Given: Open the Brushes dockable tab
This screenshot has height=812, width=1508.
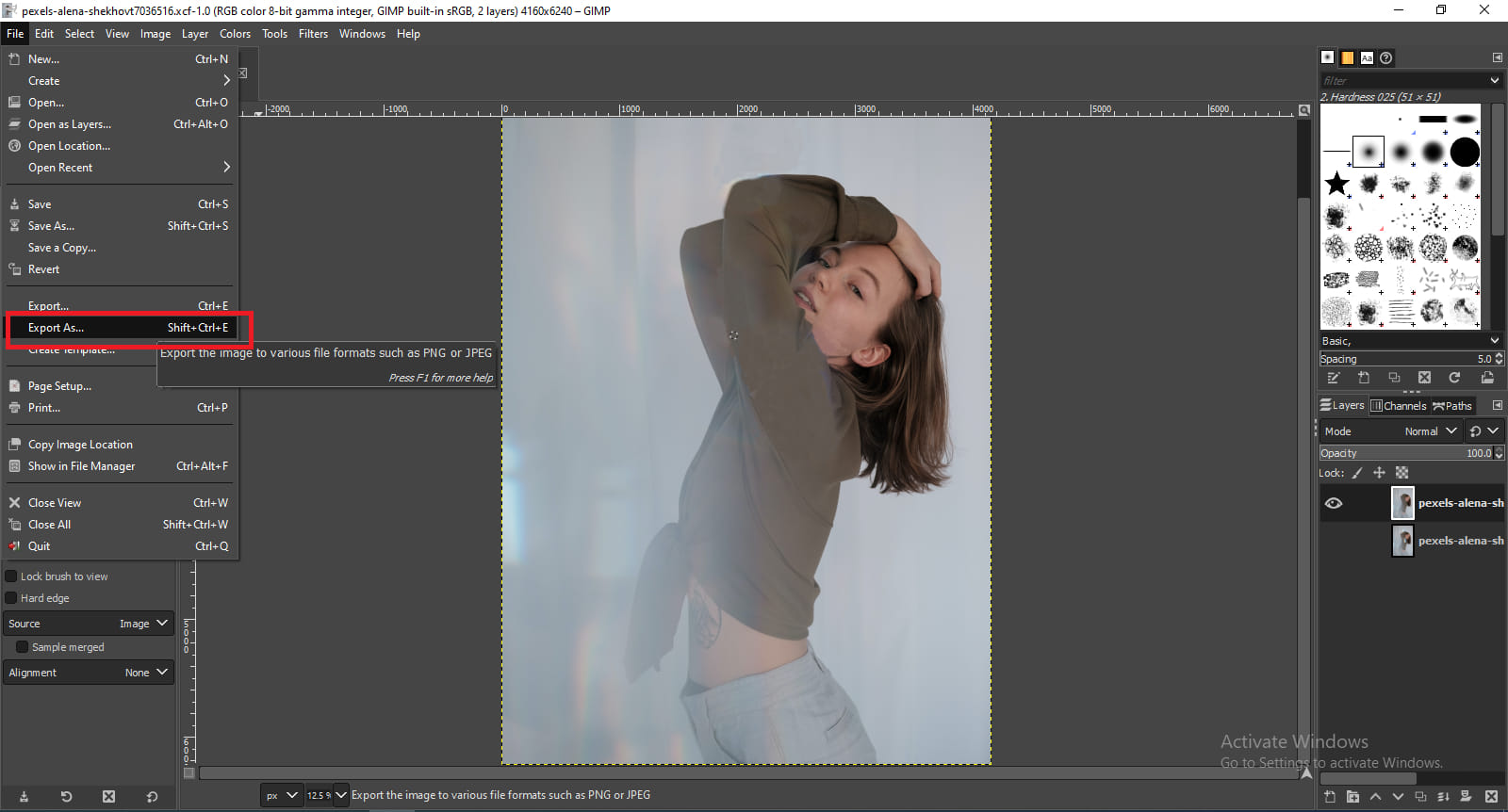Looking at the screenshot, I should click(1328, 57).
